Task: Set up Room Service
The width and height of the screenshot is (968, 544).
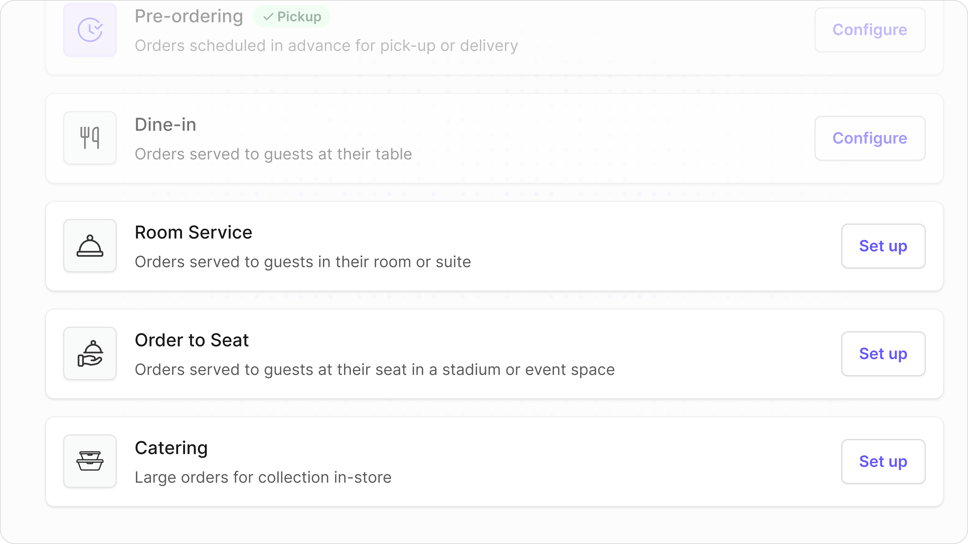Action: 883,246
